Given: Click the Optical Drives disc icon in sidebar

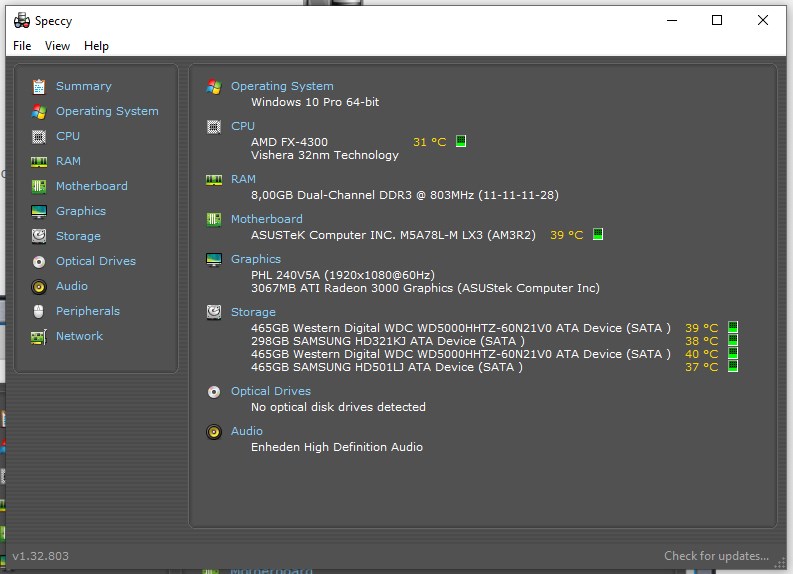Looking at the screenshot, I should click(39, 261).
